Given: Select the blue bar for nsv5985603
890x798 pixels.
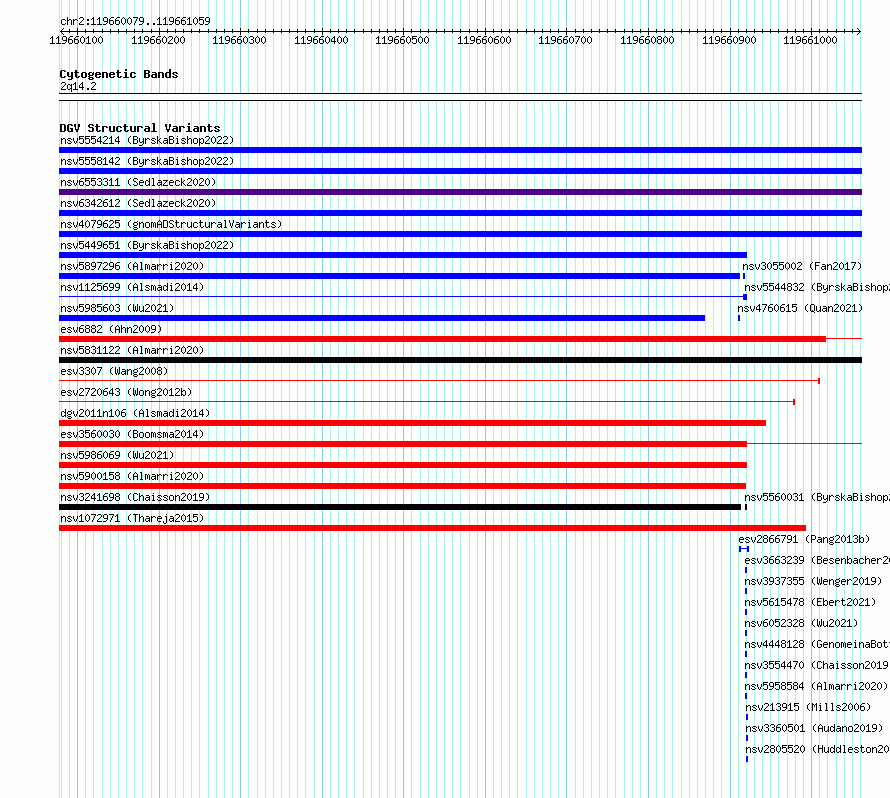Looking at the screenshot, I should click(x=382, y=318).
